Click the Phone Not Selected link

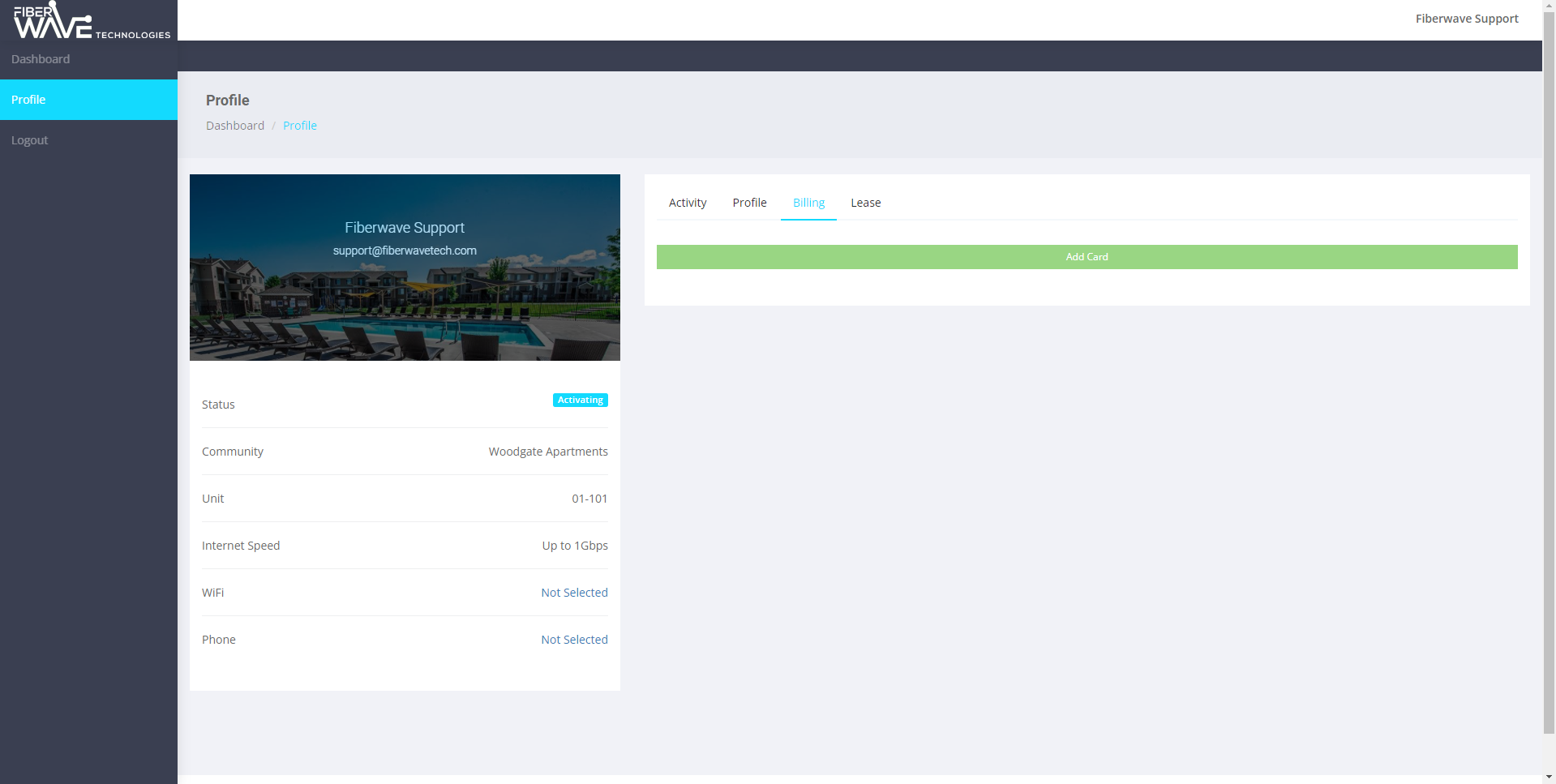click(x=574, y=640)
